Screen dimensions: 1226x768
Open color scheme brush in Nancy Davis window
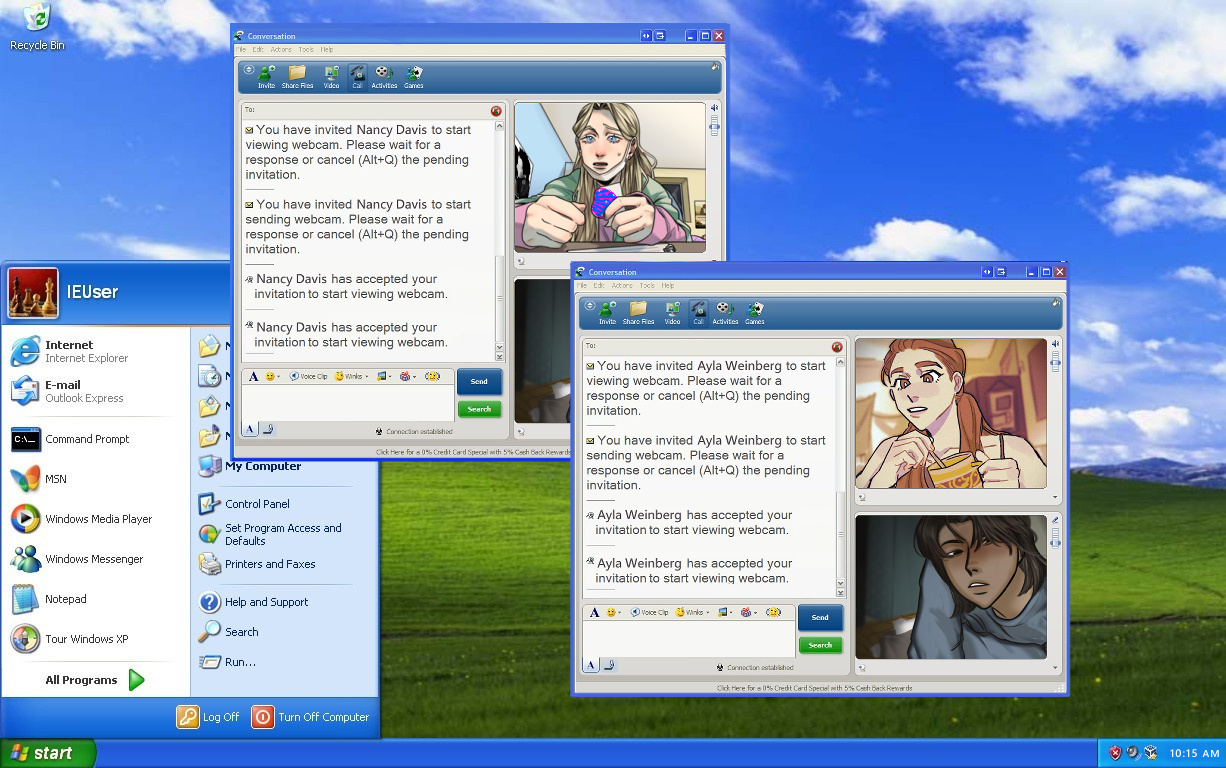click(x=714, y=66)
